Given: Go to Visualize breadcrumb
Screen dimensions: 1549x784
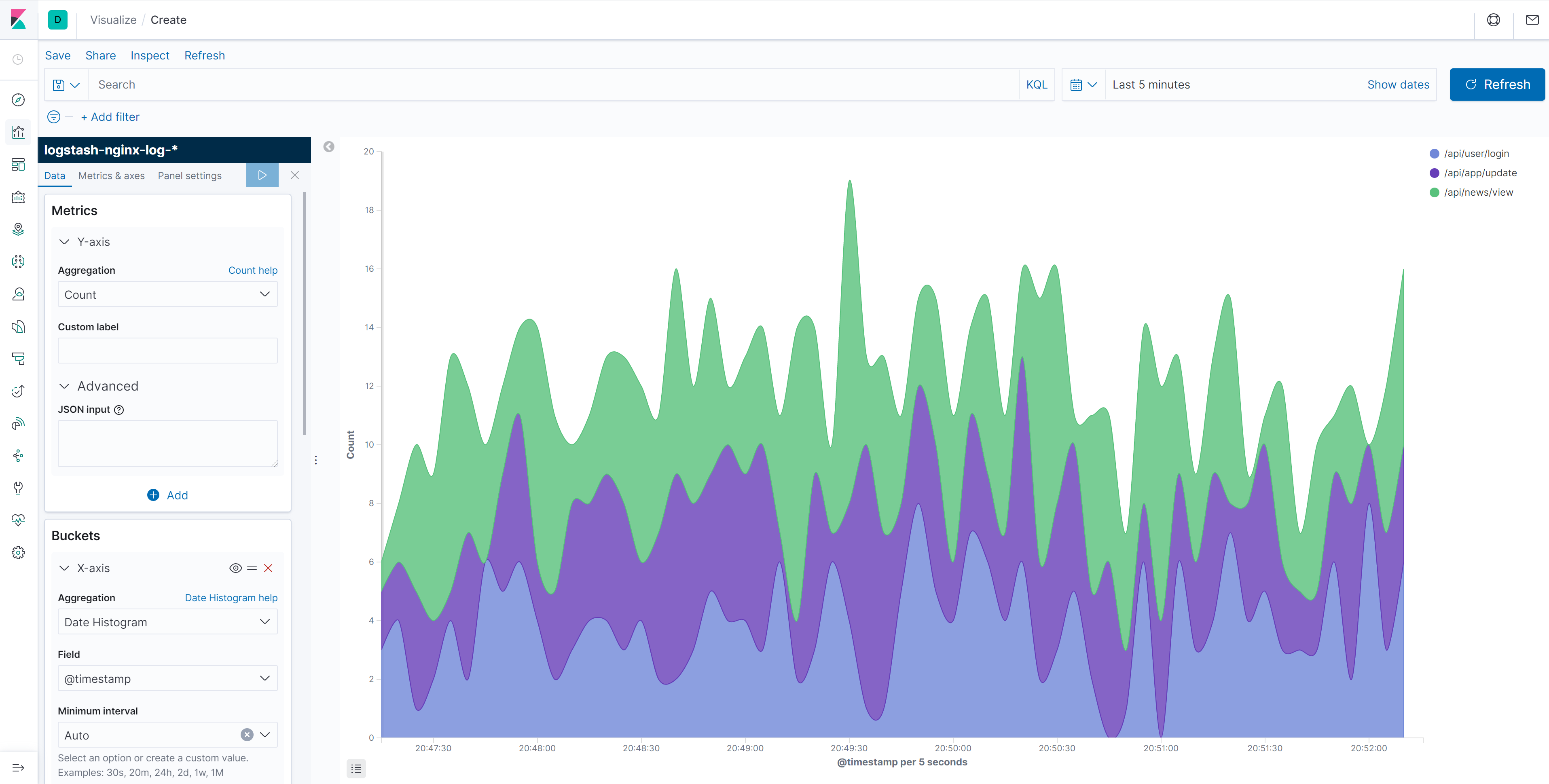Looking at the screenshot, I should click(x=113, y=20).
